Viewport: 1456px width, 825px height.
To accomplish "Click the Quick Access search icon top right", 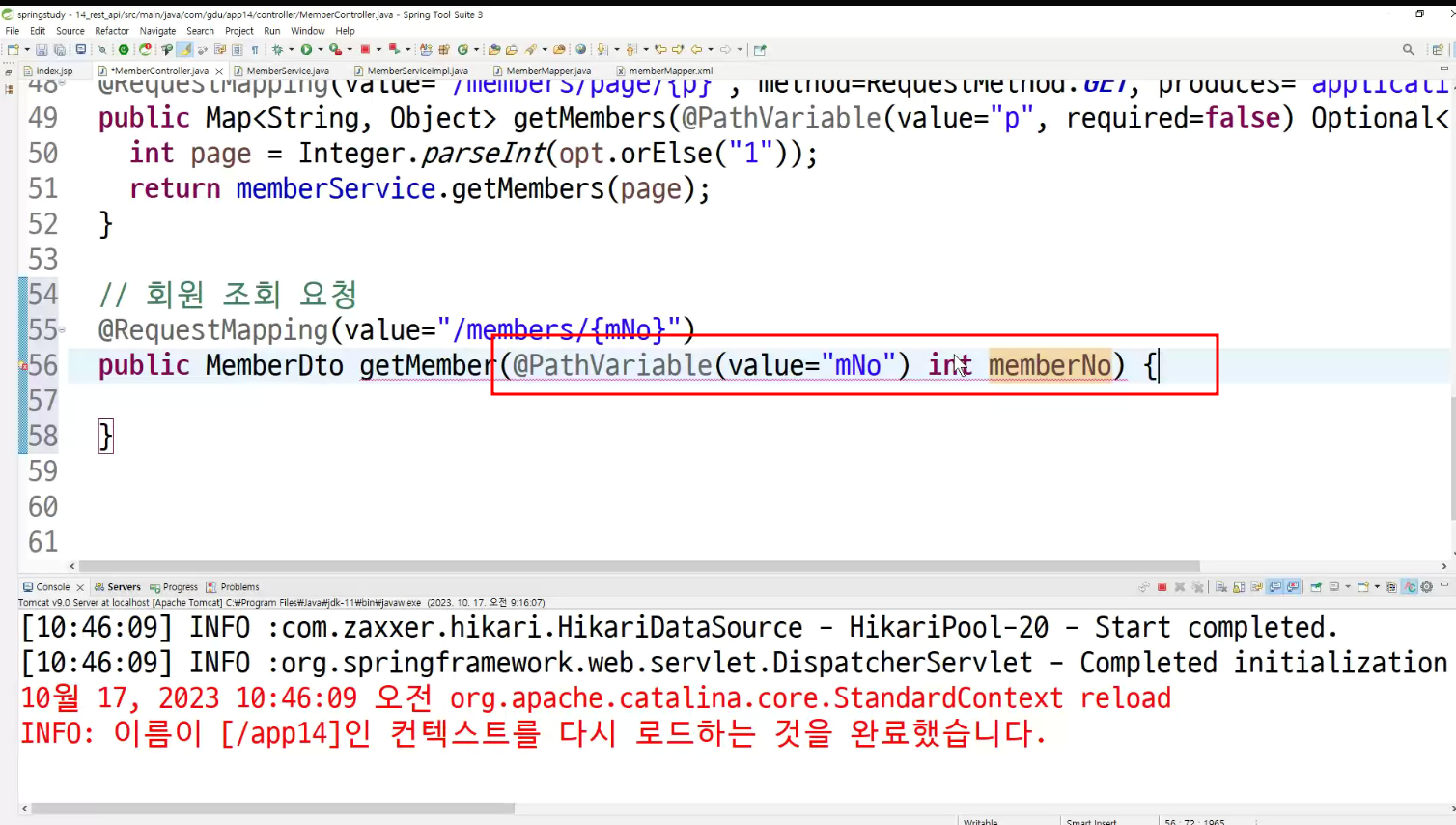I will click(x=1409, y=50).
